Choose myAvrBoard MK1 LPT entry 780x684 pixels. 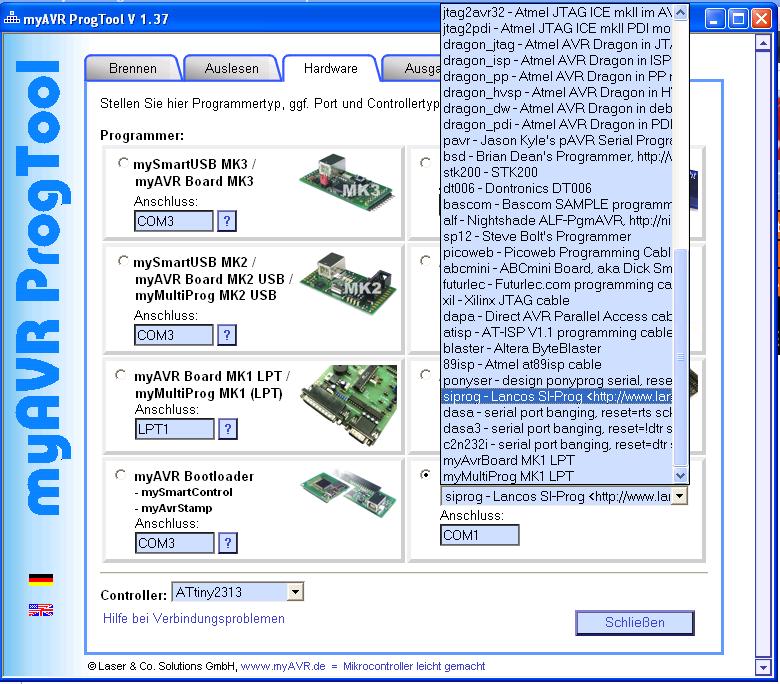[557, 460]
